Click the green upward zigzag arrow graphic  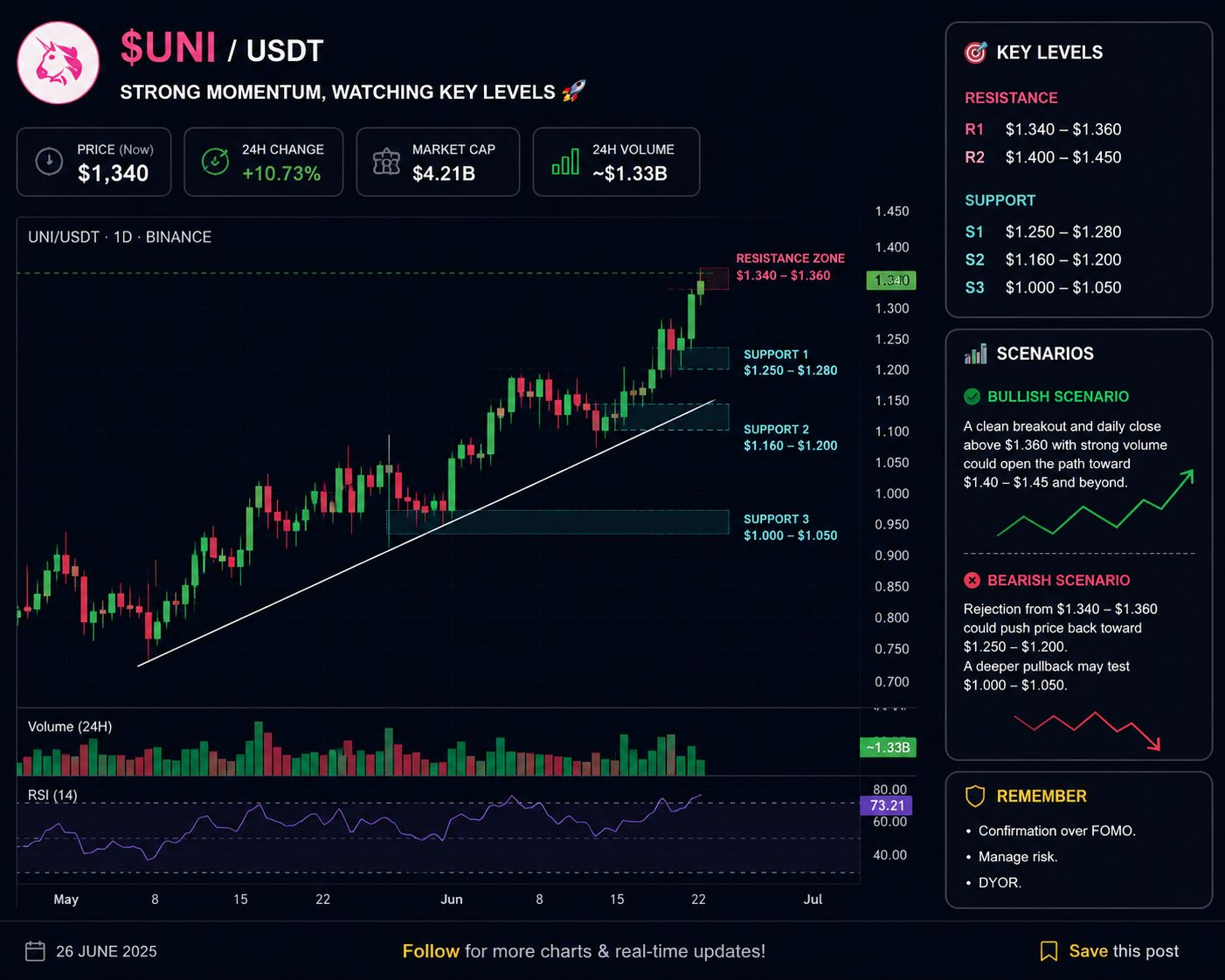point(1096,502)
